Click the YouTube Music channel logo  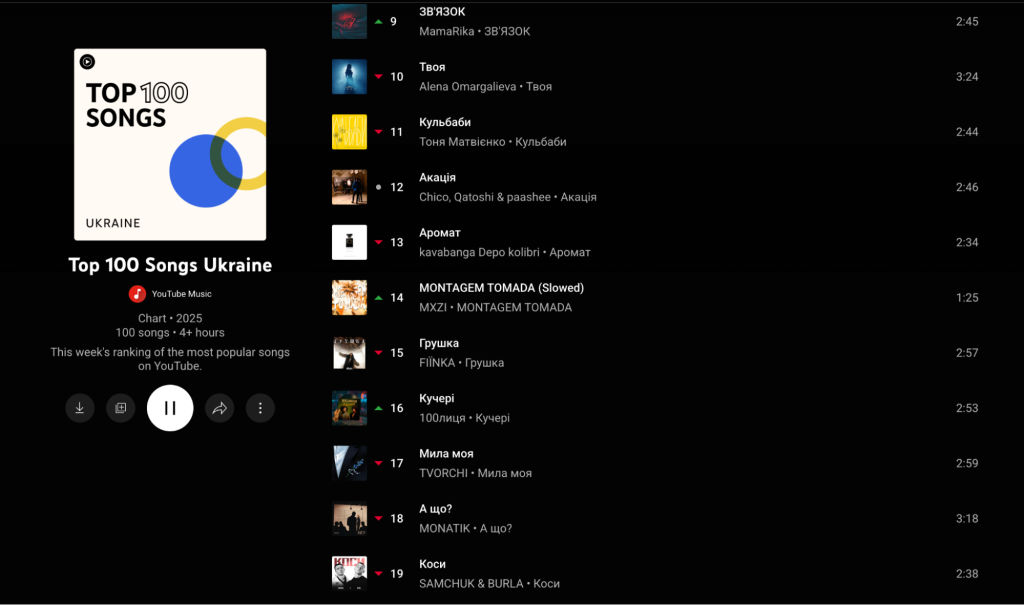click(x=137, y=294)
